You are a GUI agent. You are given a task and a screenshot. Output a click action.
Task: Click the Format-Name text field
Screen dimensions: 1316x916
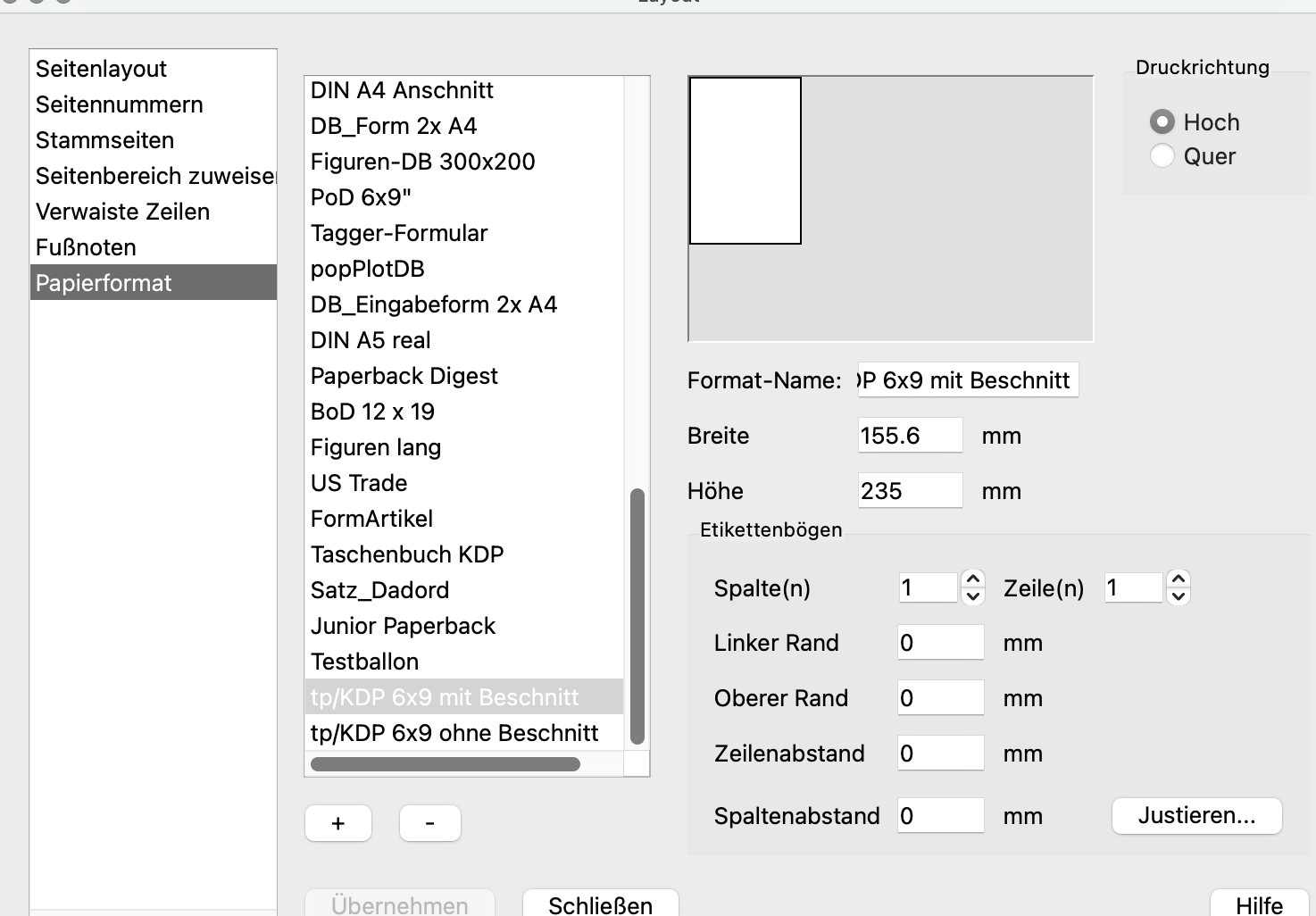pyautogui.click(x=968, y=380)
